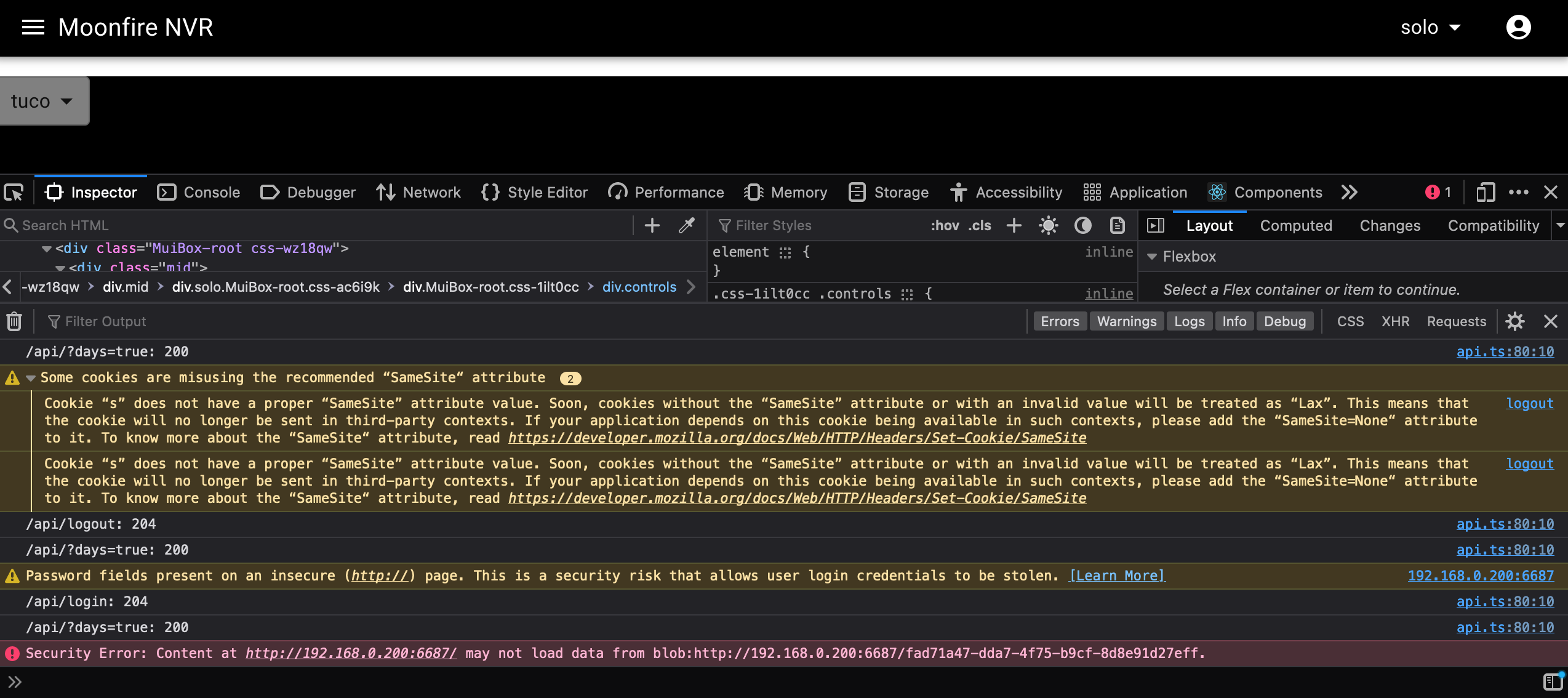Viewport: 1568px width, 698px height.
Task: Enable print media simulation
Action: coord(1118,225)
